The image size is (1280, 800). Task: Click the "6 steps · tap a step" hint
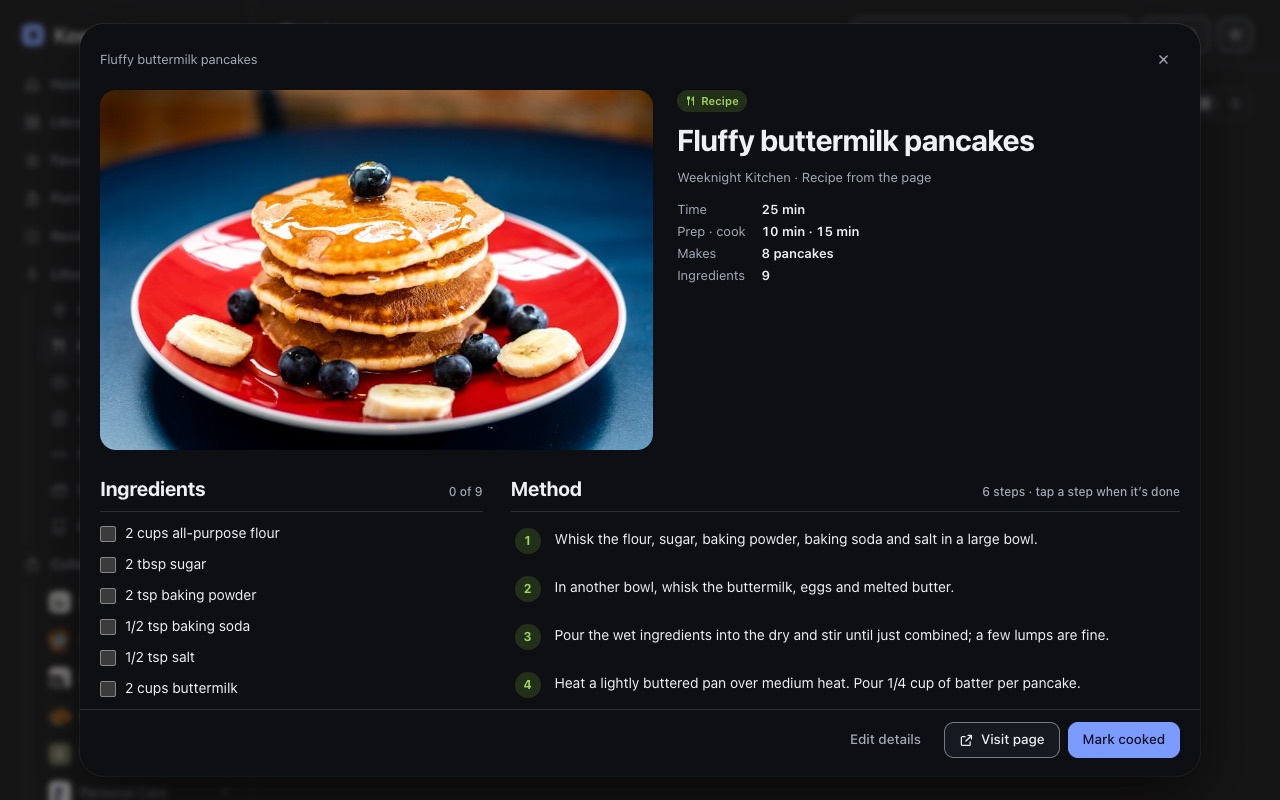(x=1081, y=491)
